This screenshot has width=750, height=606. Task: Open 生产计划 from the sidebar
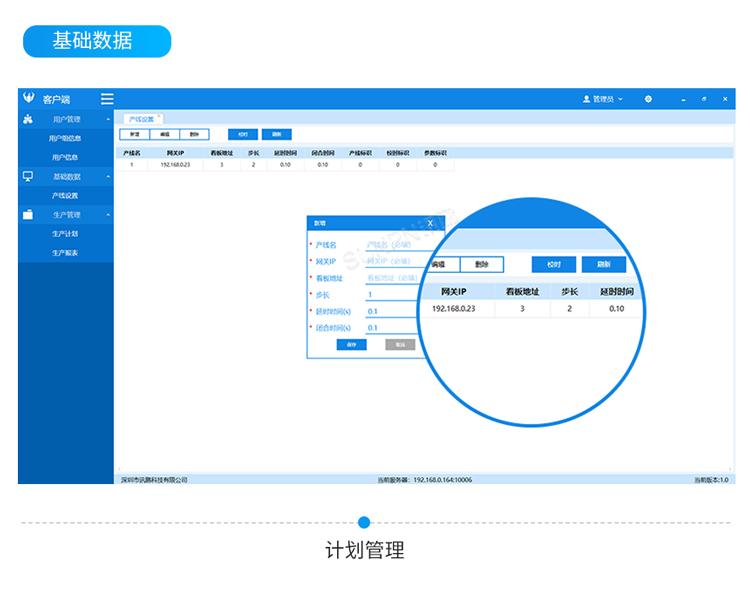[x=65, y=234]
